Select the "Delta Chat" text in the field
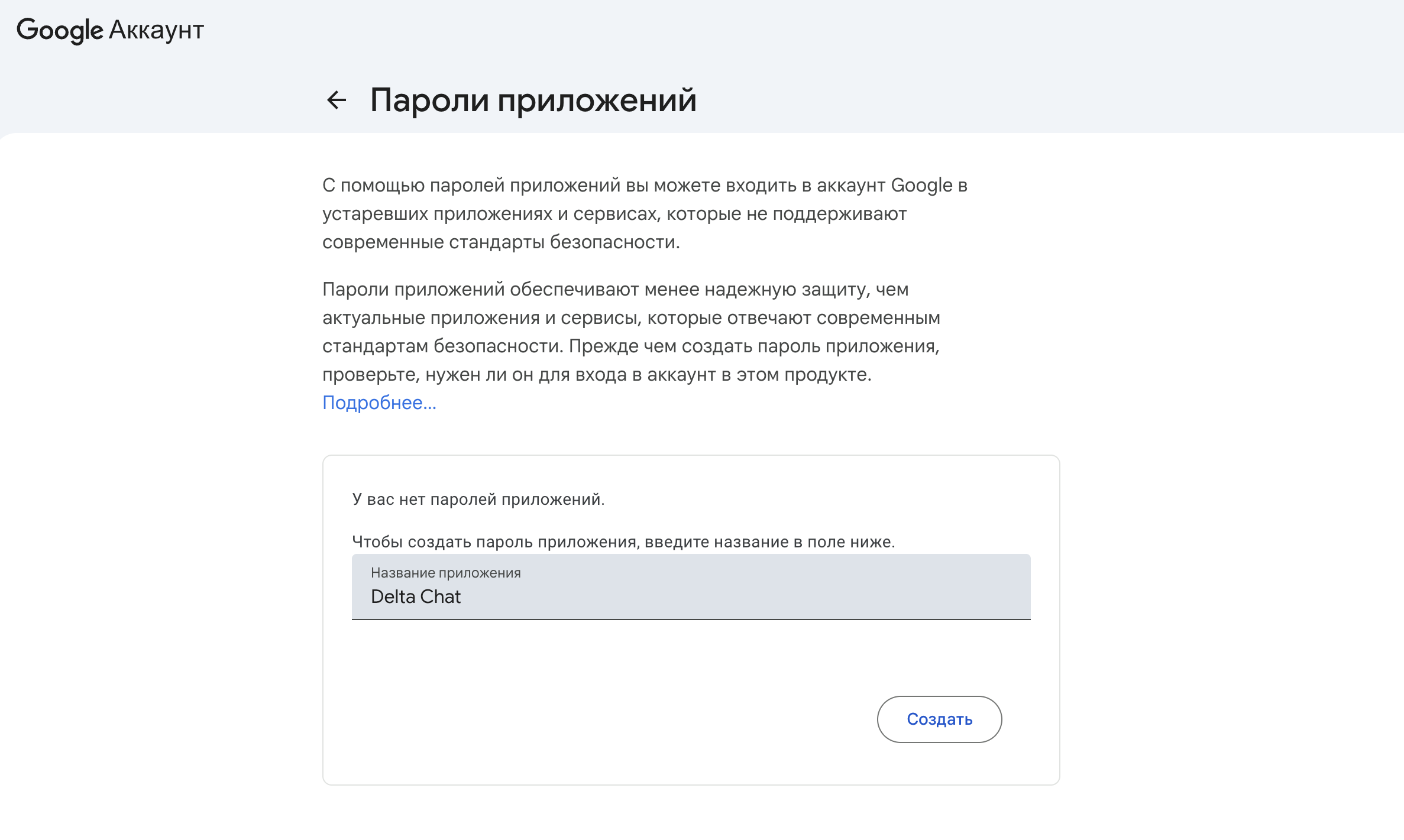1404x840 pixels. point(416,596)
